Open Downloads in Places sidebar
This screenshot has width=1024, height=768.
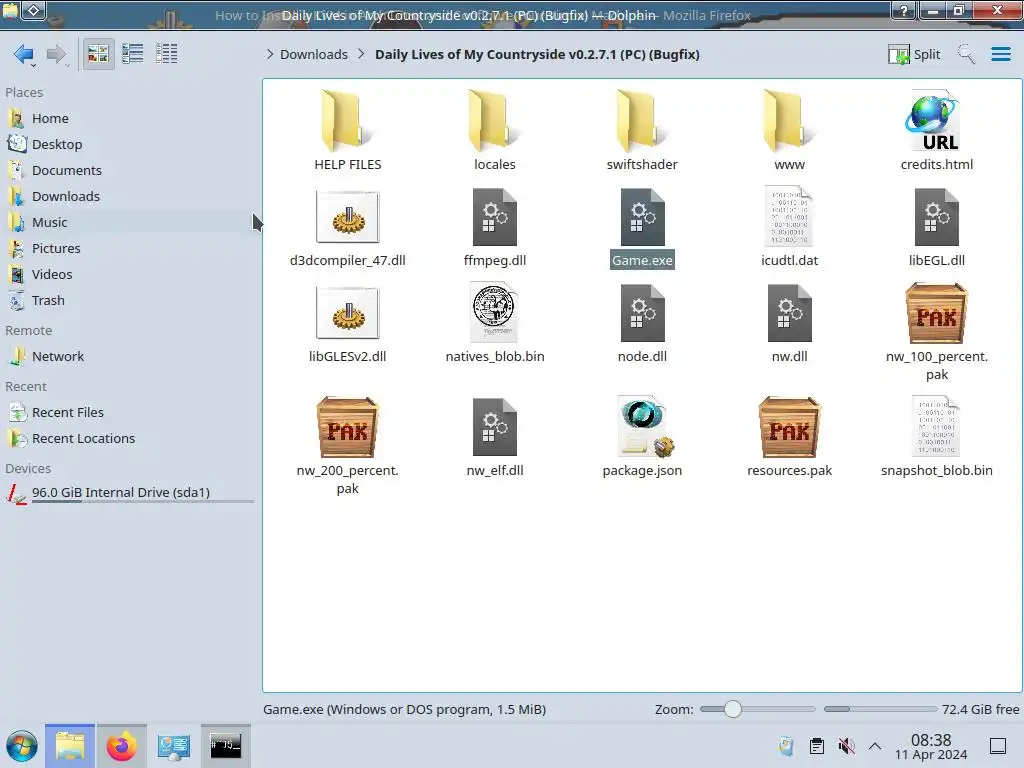tap(129, 197)
